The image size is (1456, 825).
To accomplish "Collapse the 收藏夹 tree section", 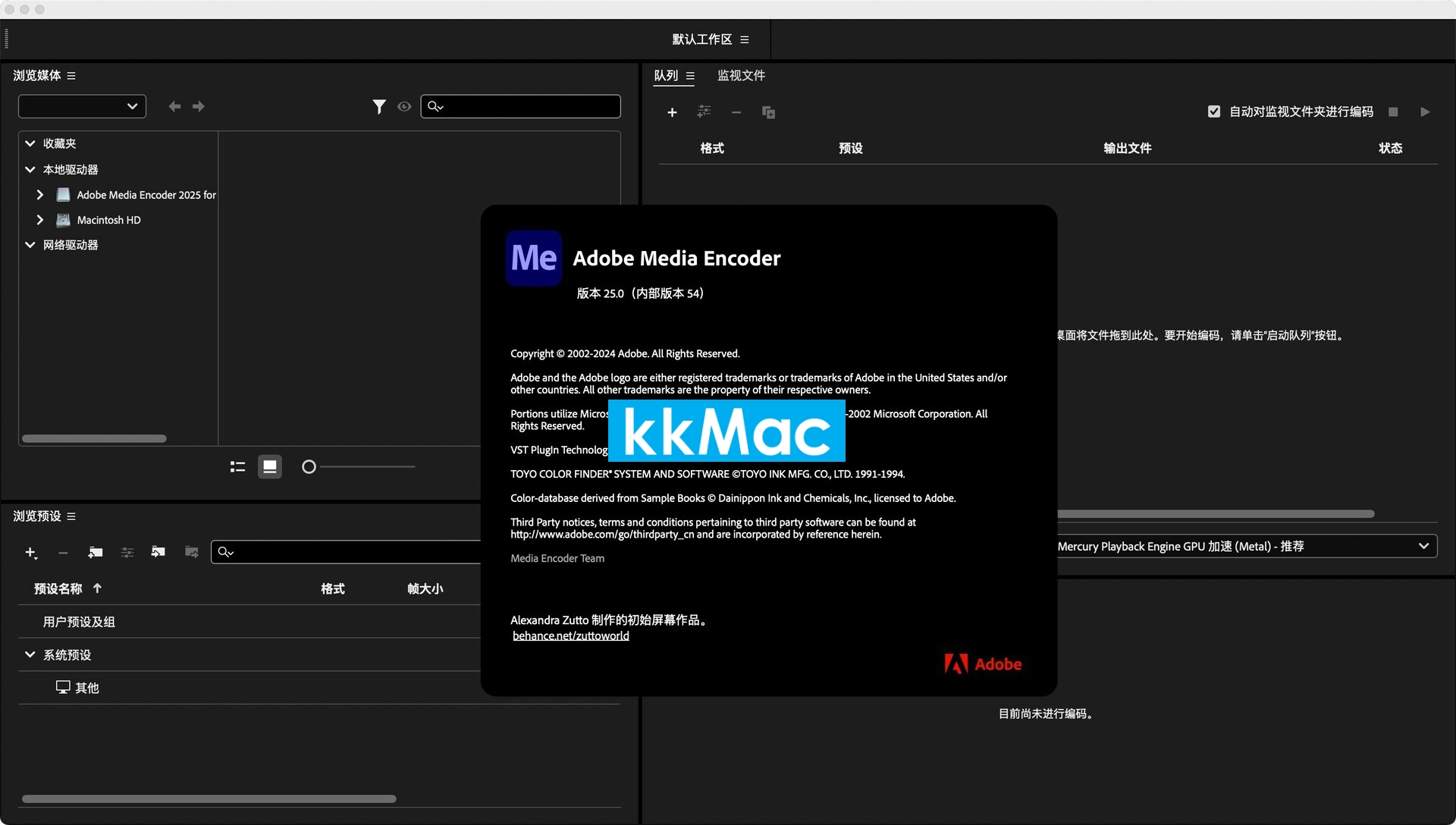I will tap(30, 143).
